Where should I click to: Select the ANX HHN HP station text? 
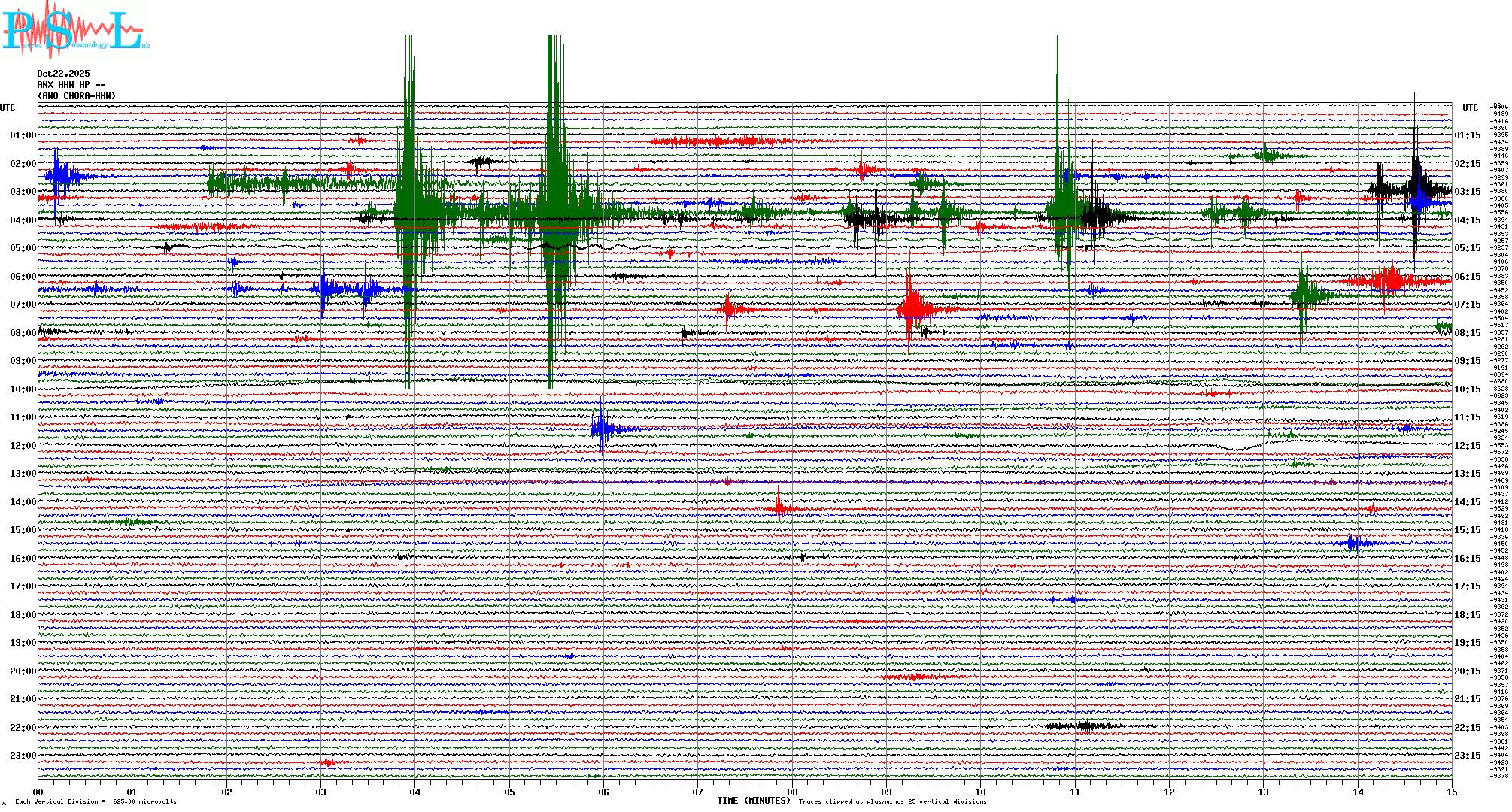71,85
